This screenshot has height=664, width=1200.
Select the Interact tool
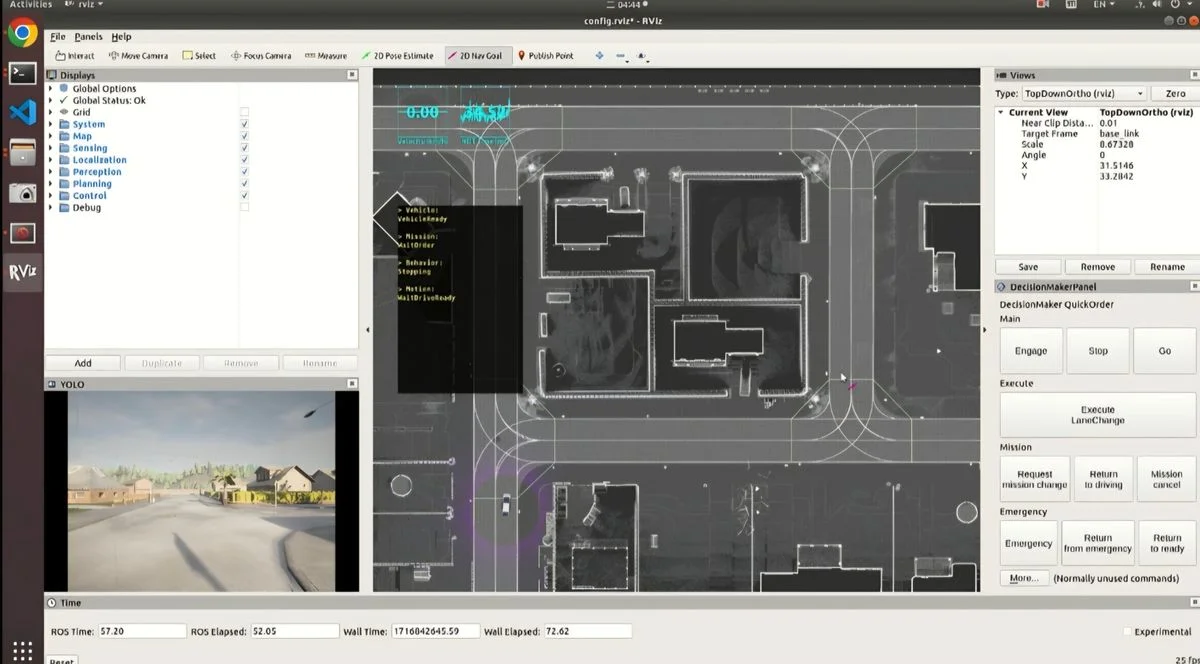(75, 56)
